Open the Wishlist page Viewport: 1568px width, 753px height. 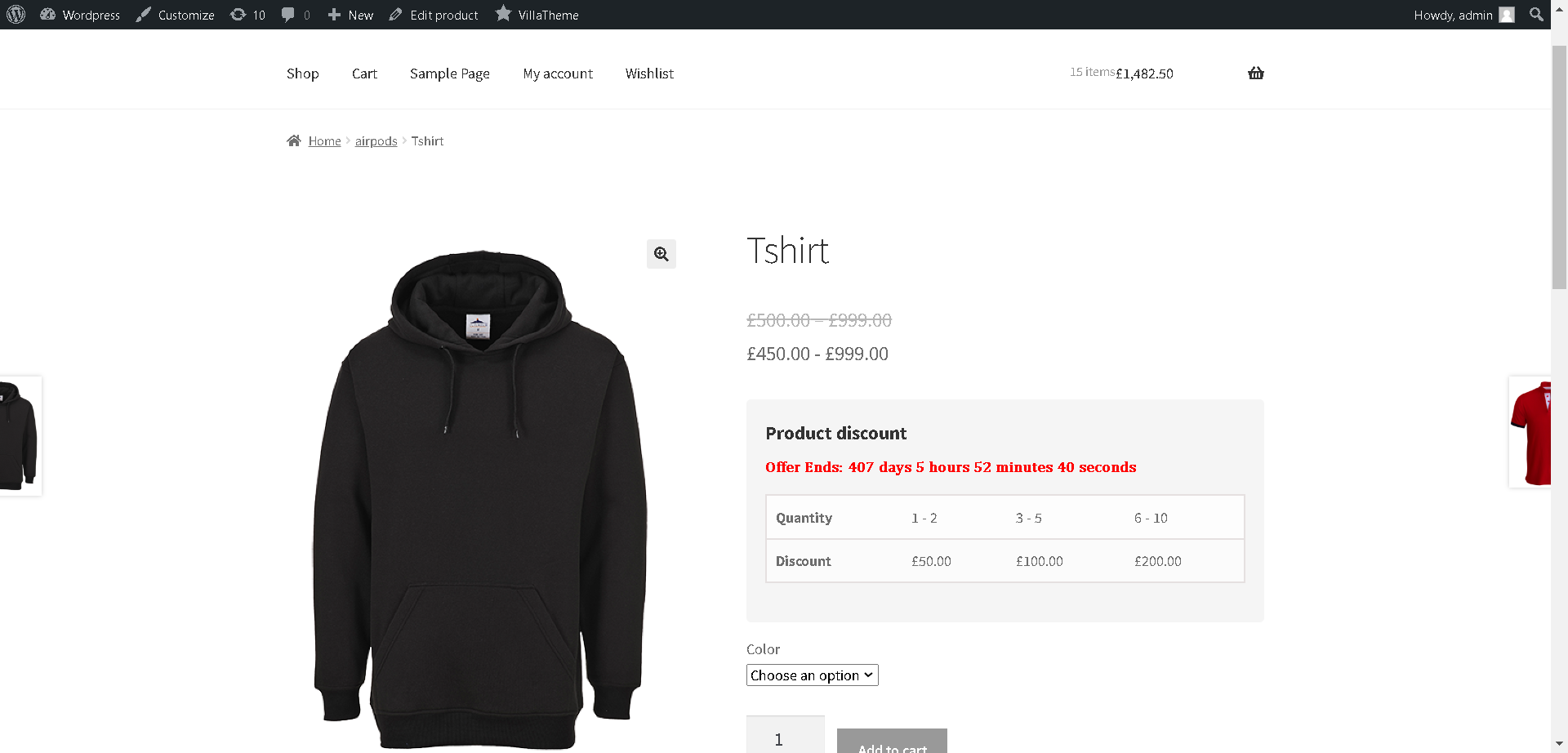coord(649,74)
